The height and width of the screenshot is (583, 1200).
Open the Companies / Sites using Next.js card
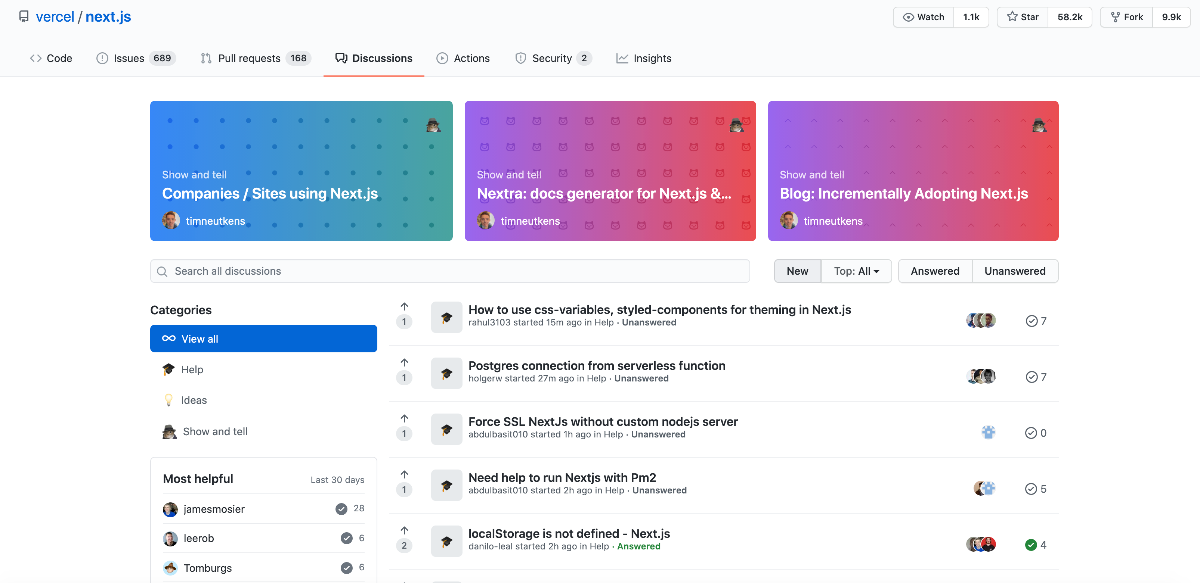(x=301, y=171)
